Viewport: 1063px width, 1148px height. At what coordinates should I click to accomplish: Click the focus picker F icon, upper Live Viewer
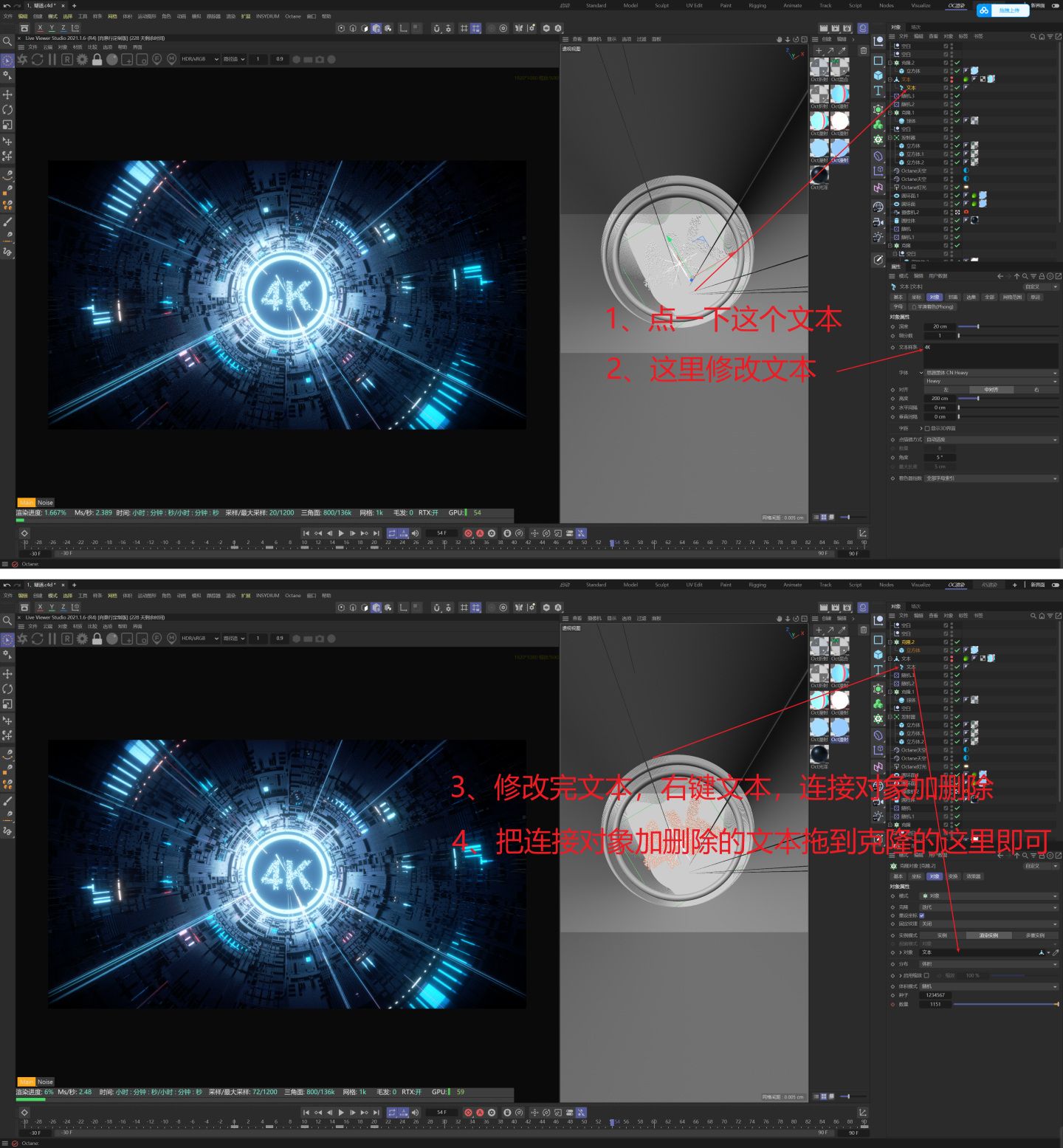[x=156, y=59]
